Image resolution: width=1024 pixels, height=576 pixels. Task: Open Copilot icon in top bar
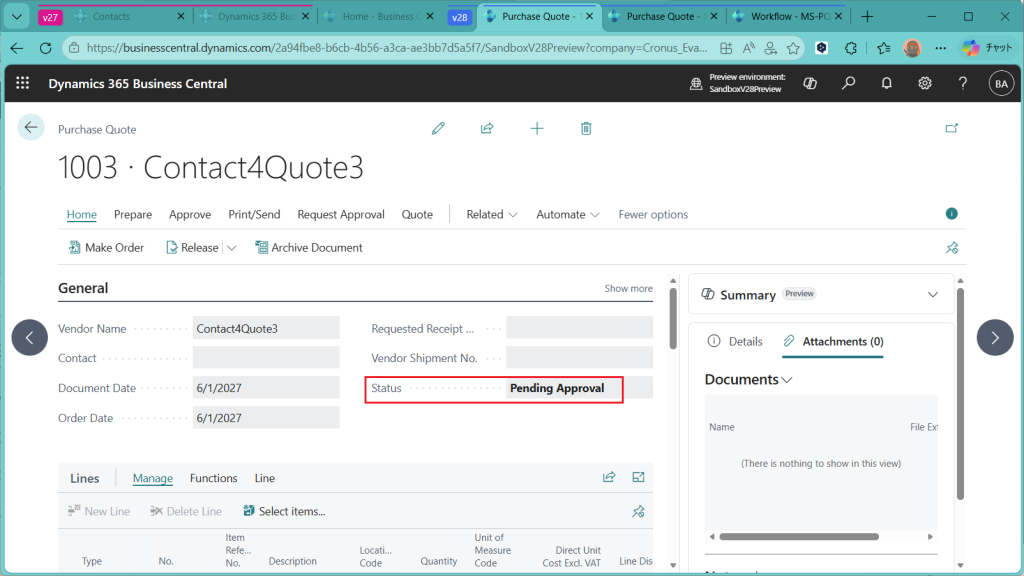coord(811,84)
